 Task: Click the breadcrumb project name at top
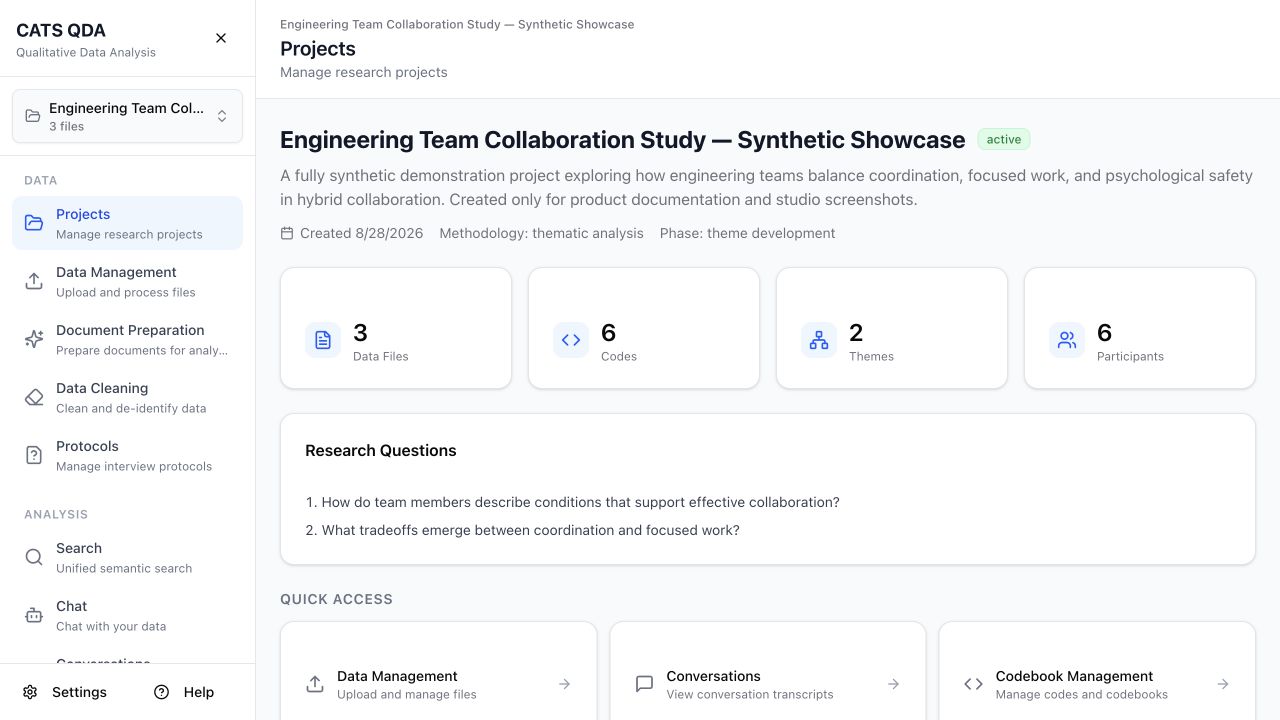click(x=457, y=24)
